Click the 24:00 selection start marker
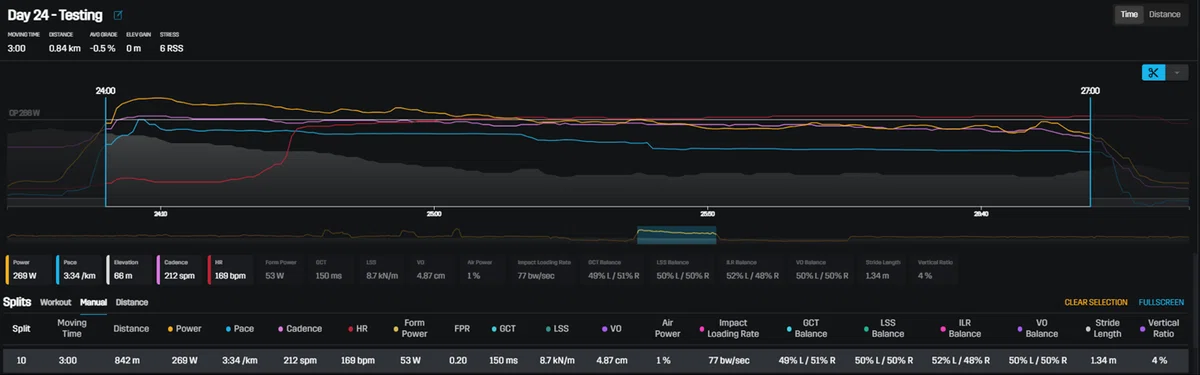The width and height of the screenshot is (1200, 375). pyautogui.click(x=105, y=91)
